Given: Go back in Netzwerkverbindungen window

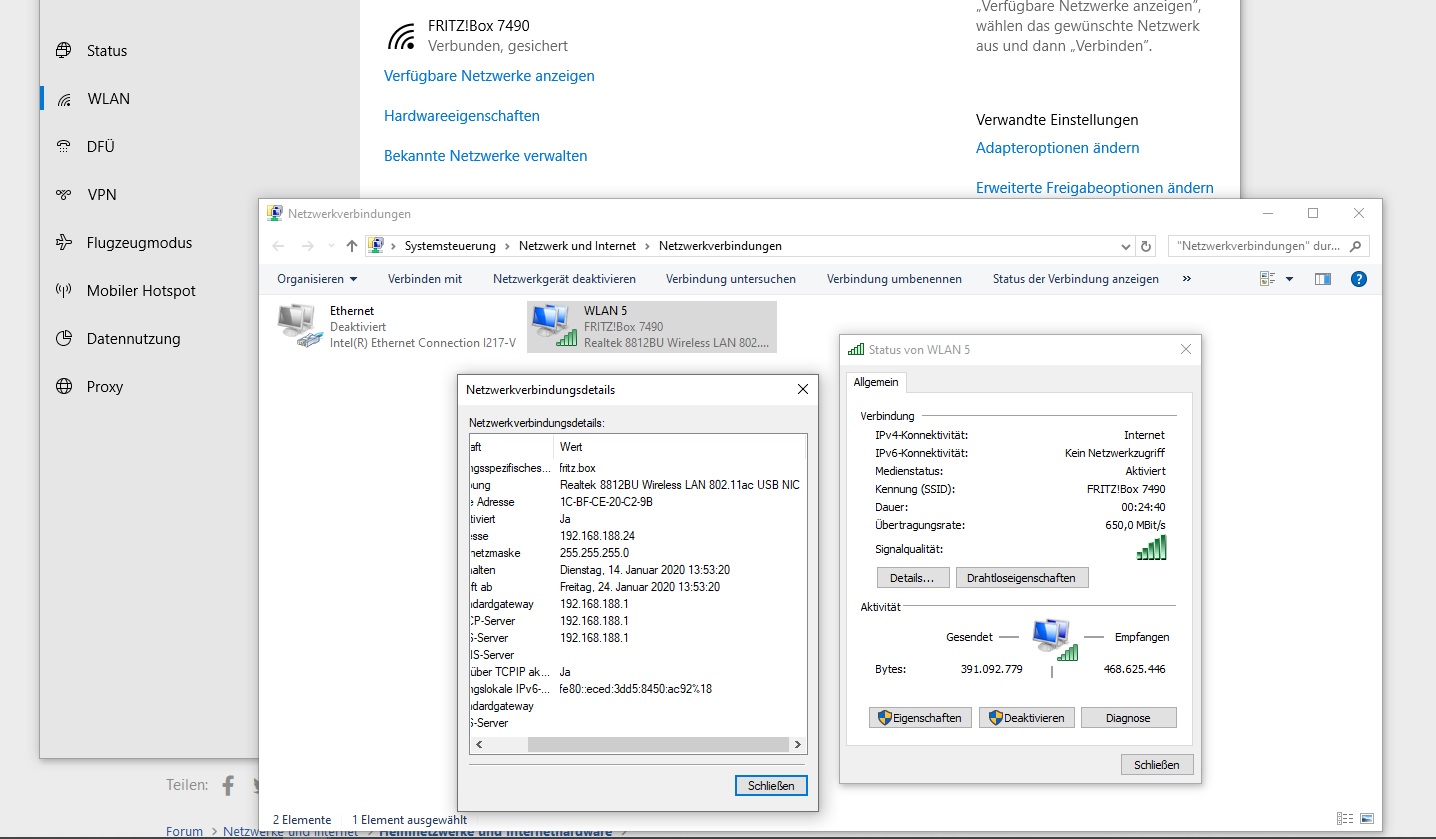Looking at the screenshot, I should (x=278, y=246).
